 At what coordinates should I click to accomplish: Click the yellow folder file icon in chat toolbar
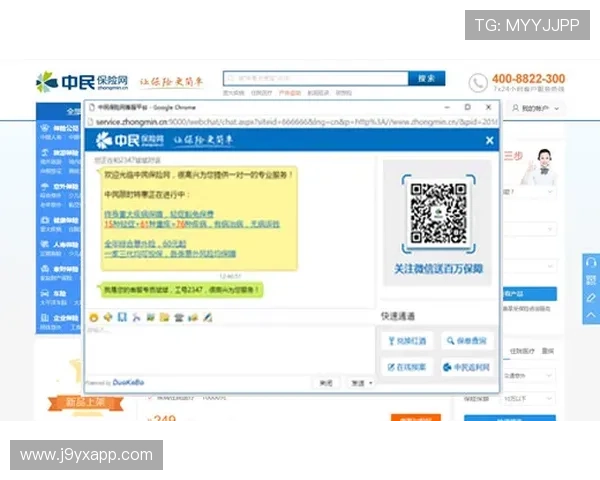coord(165,317)
